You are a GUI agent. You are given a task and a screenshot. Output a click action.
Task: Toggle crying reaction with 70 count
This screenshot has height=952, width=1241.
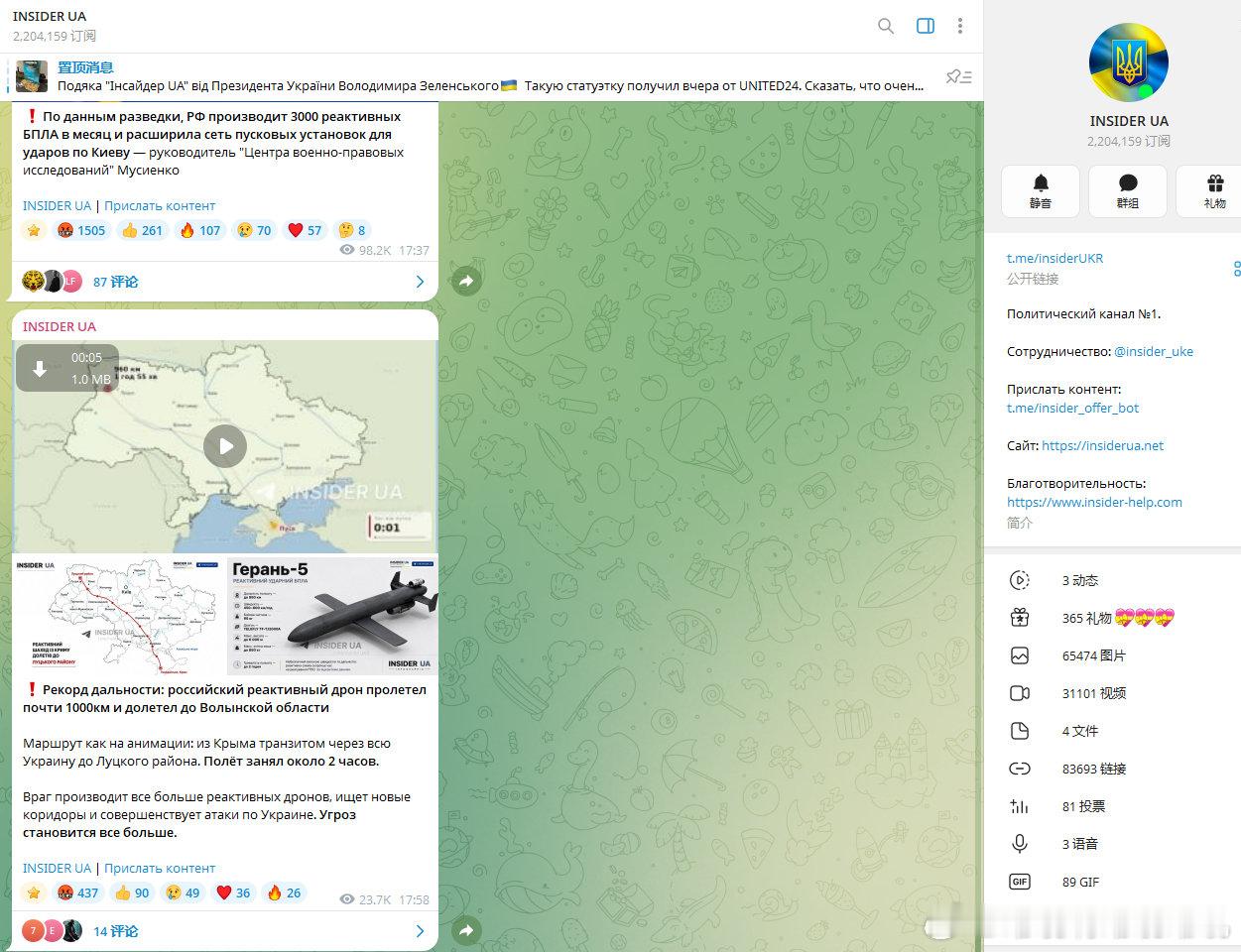(254, 230)
